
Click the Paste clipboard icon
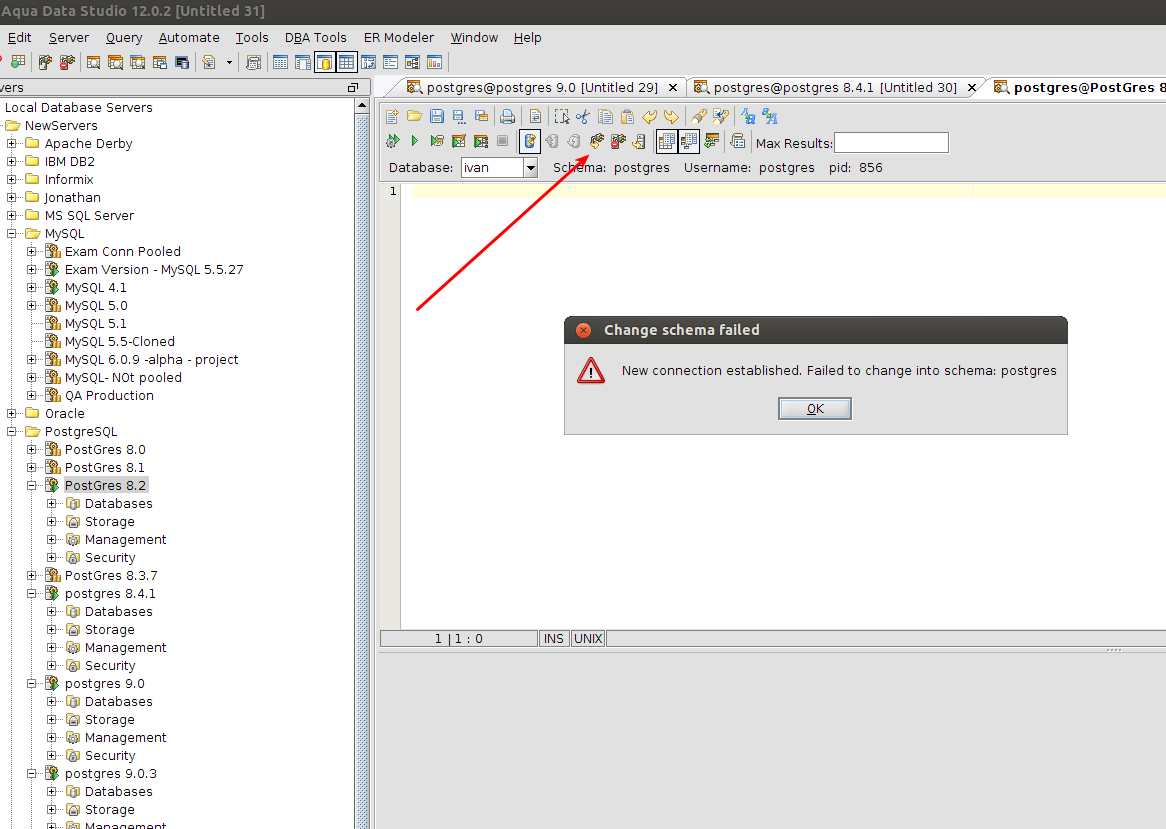click(x=627, y=116)
